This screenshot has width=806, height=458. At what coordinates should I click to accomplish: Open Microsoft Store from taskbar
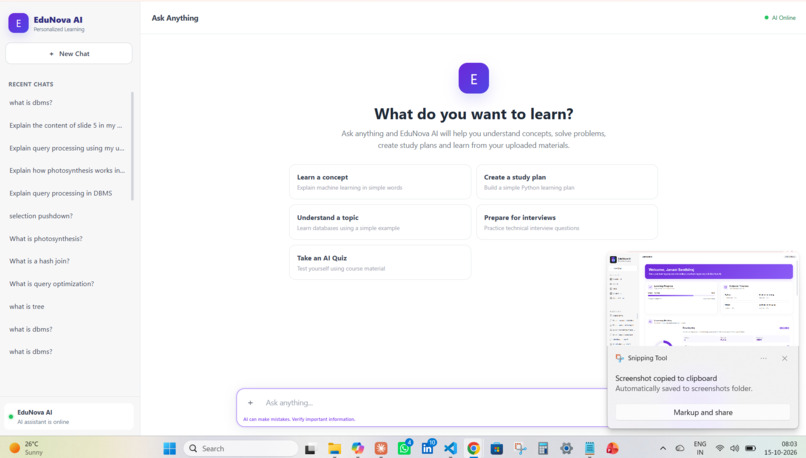(497, 448)
